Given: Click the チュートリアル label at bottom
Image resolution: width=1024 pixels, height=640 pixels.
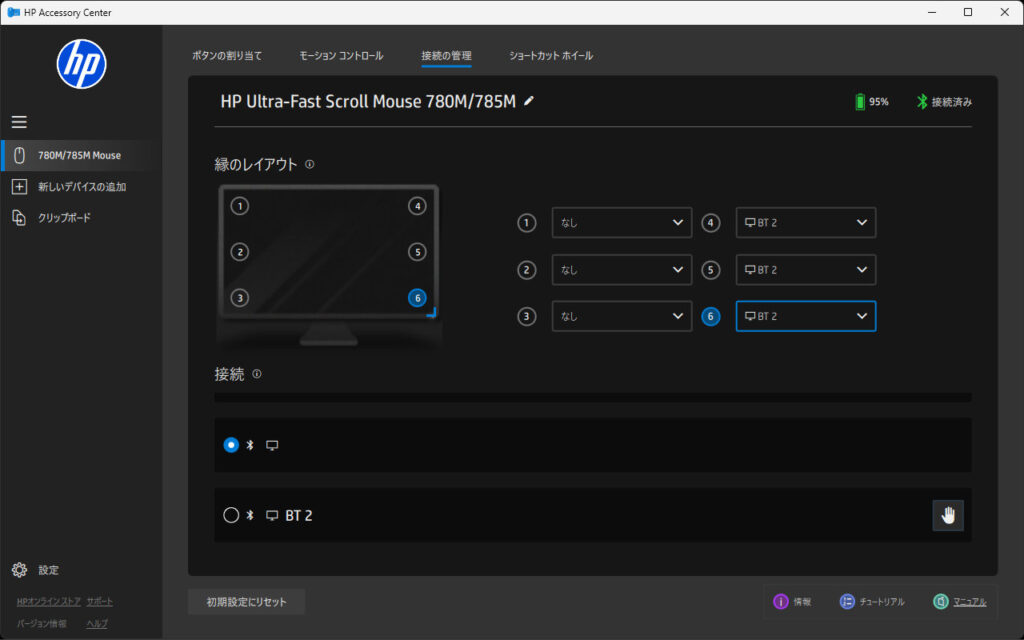Looking at the screenshot, I should pyautogui.click(x=882, y=602).
